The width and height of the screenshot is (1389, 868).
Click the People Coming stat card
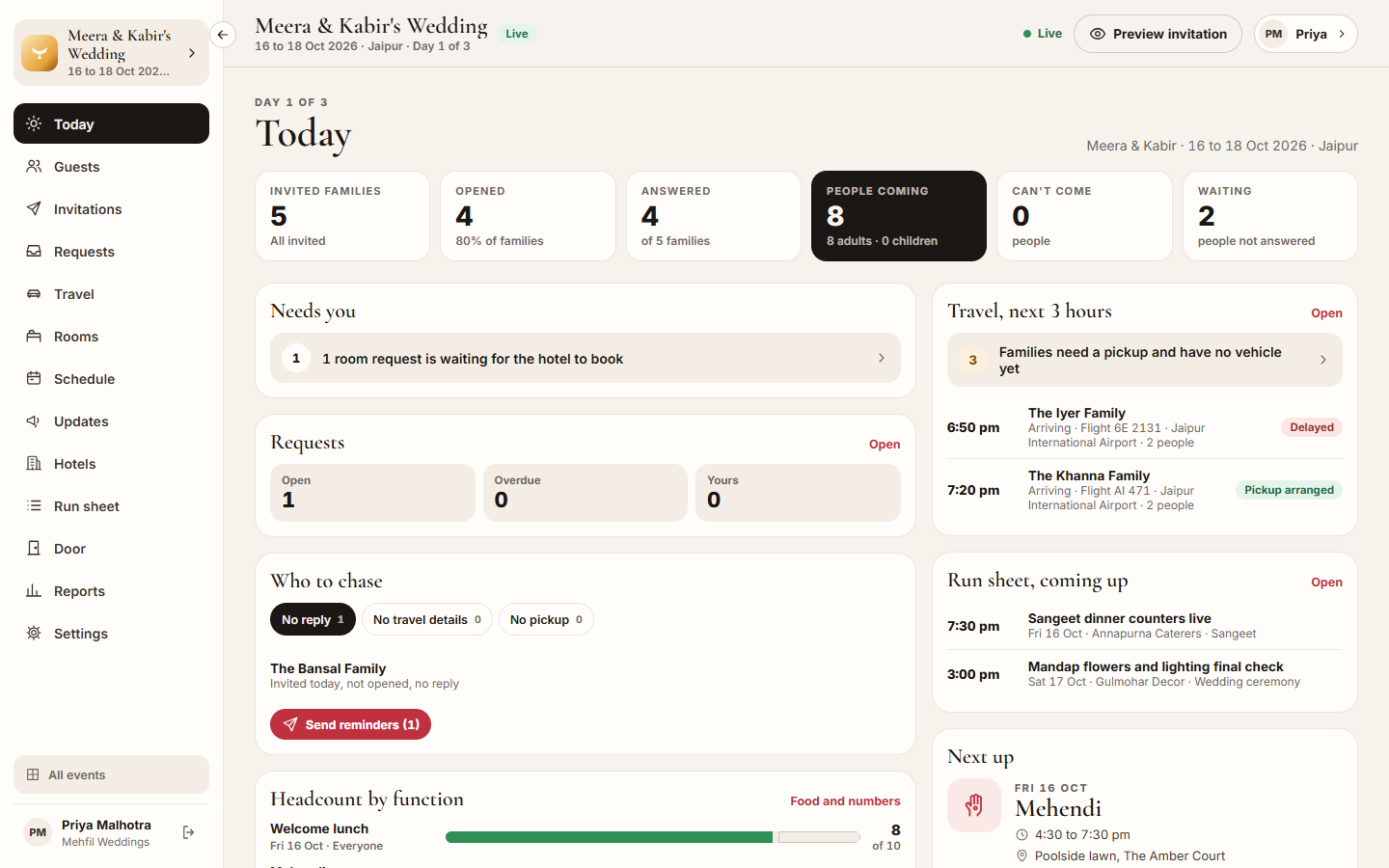[899, 216]
